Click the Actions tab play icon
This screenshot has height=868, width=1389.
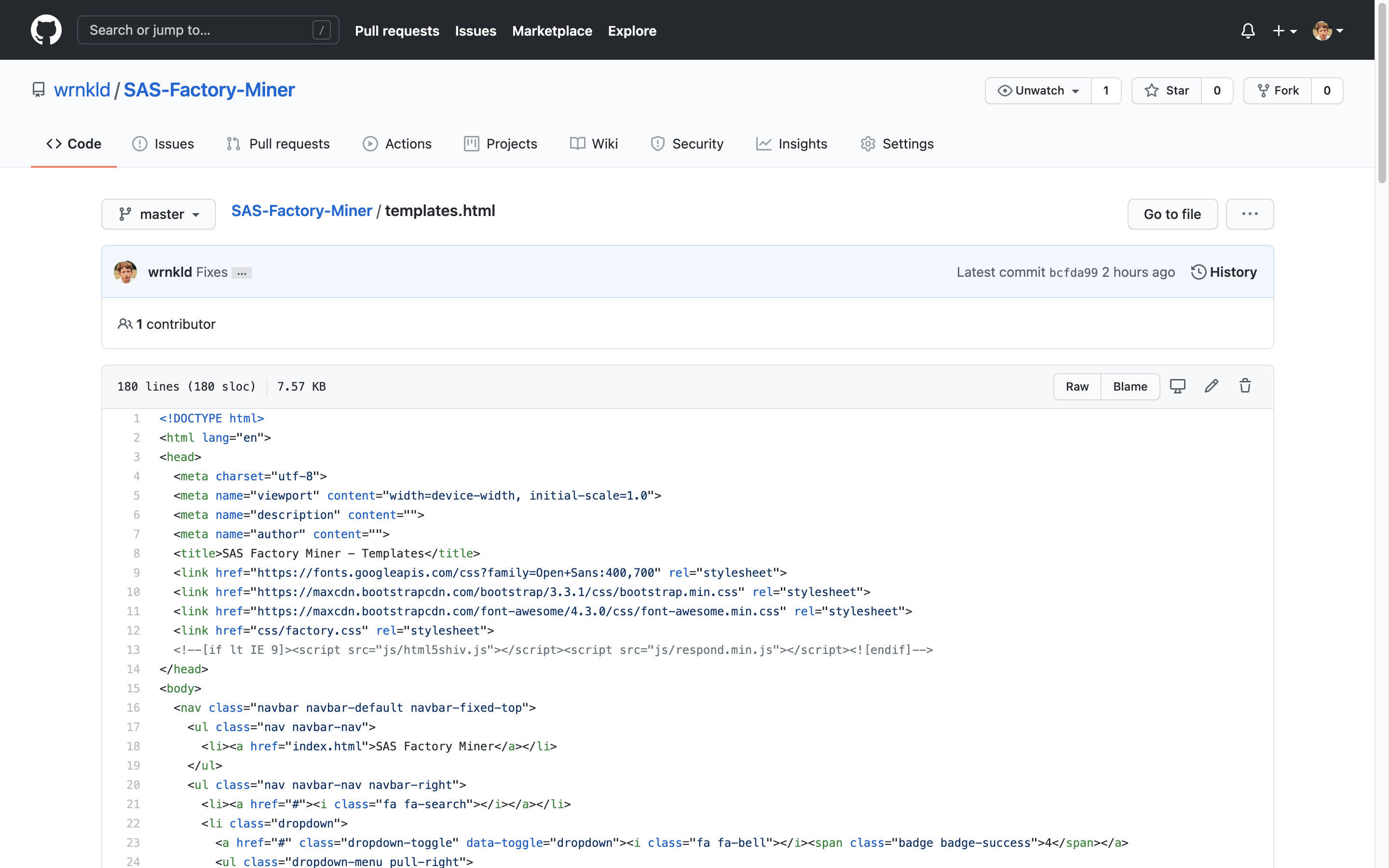point(370,144)
